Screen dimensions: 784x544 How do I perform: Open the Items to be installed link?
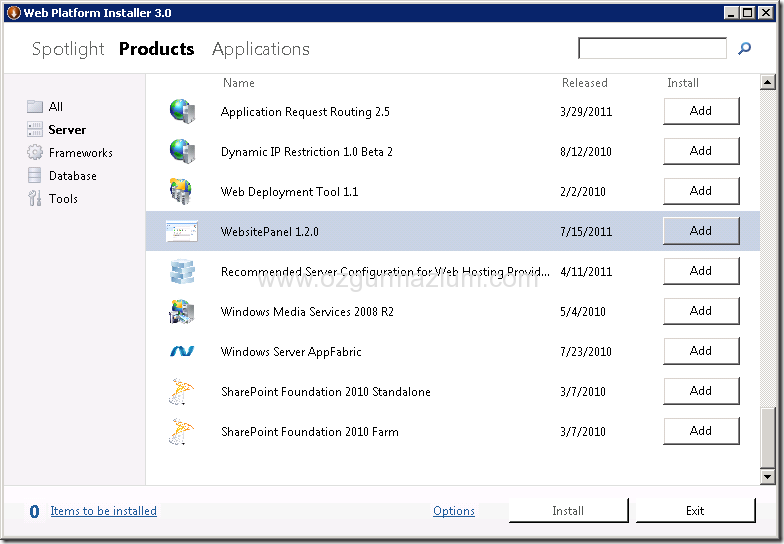[x=104, y=510]
